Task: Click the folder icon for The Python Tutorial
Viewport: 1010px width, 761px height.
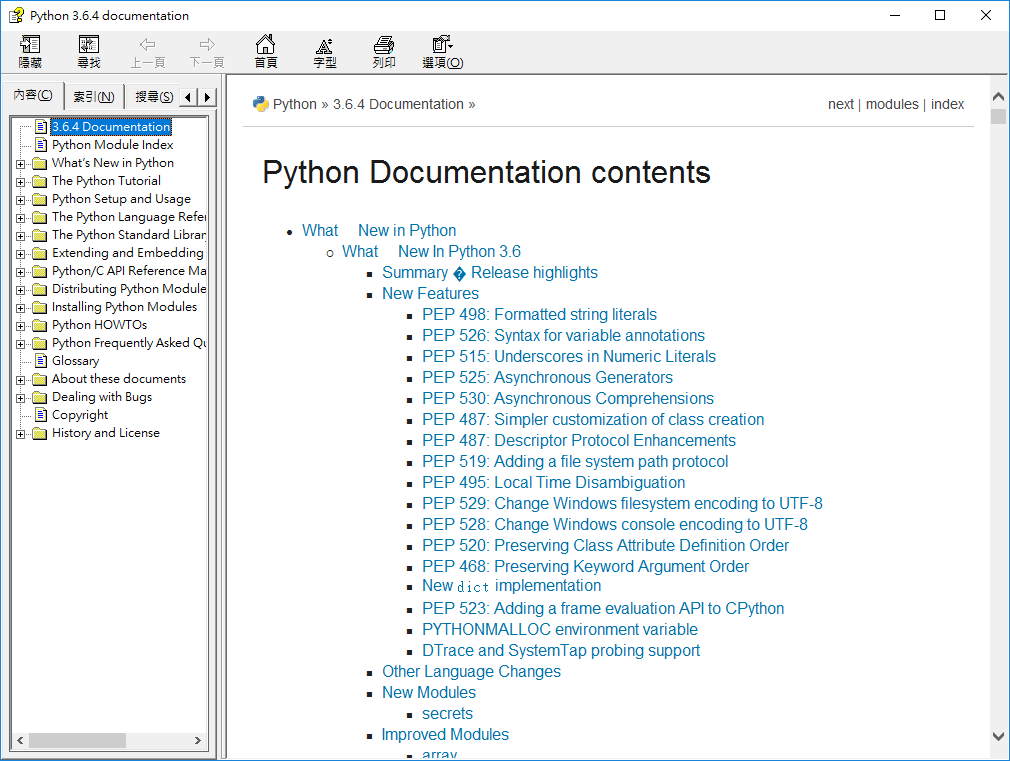Action: coord(40,181)
